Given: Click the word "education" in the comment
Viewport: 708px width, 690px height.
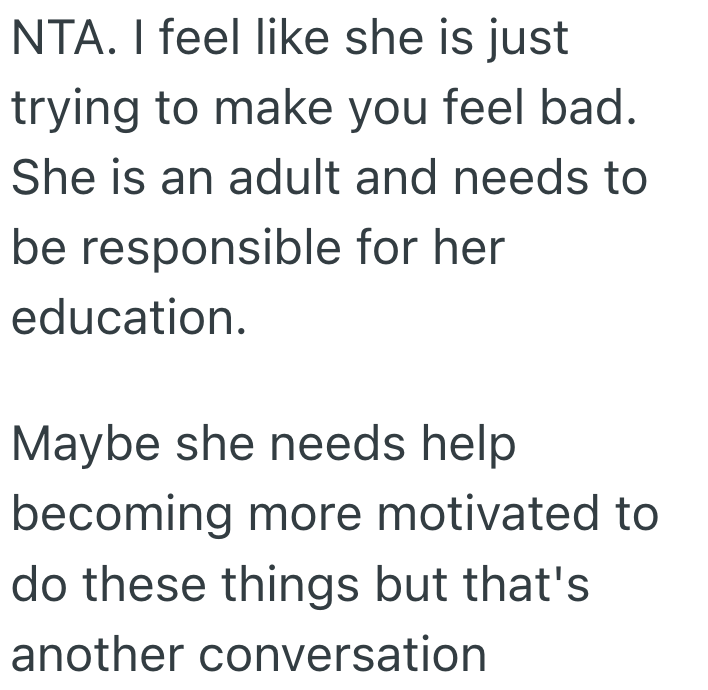Looking at the screenshot, I should pyautogui.click(x=127, y=319).
